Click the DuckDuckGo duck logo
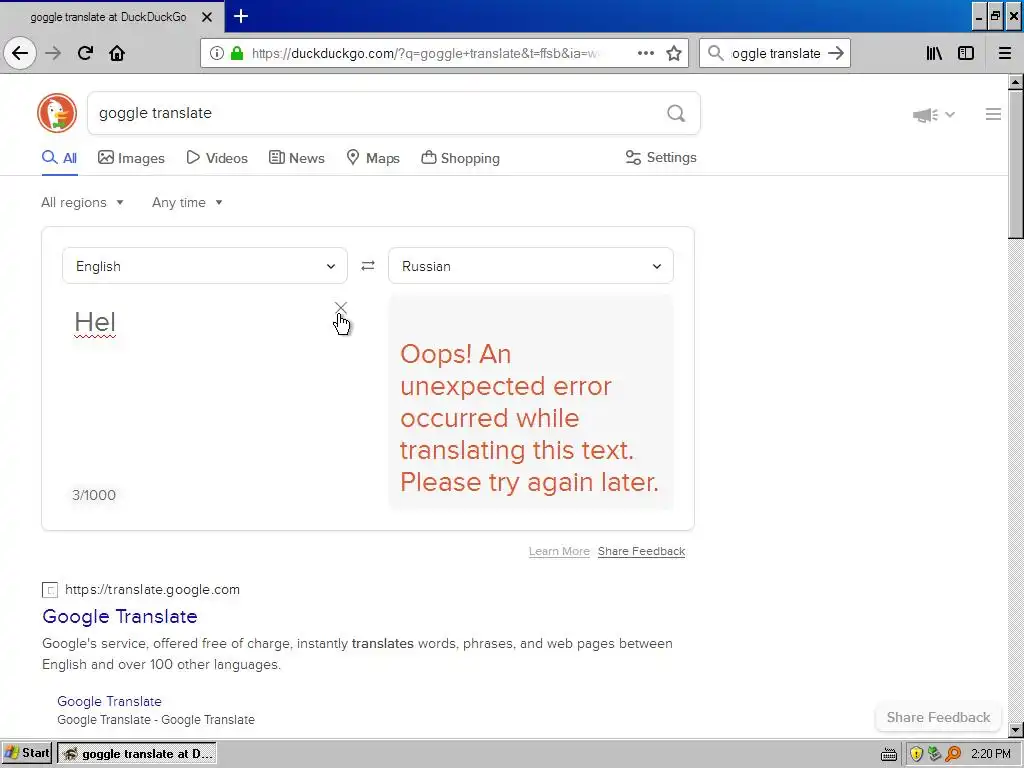1024x768 pixels. 57,113
